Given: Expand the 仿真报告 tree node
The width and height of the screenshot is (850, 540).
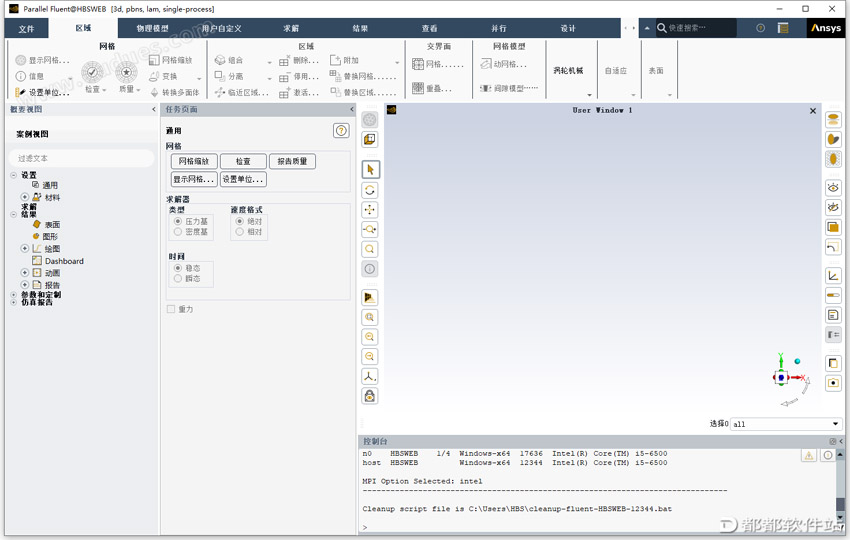Looking at the screenshot, I should [14, 302].
